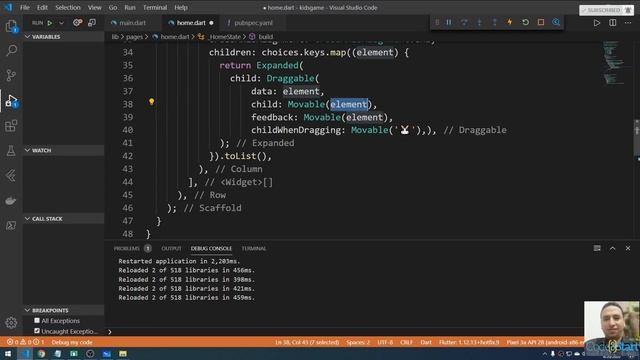Open the launch configuration dropdown next to RUN
Viewport: 640px width, 360px height.
pos(61,23)
